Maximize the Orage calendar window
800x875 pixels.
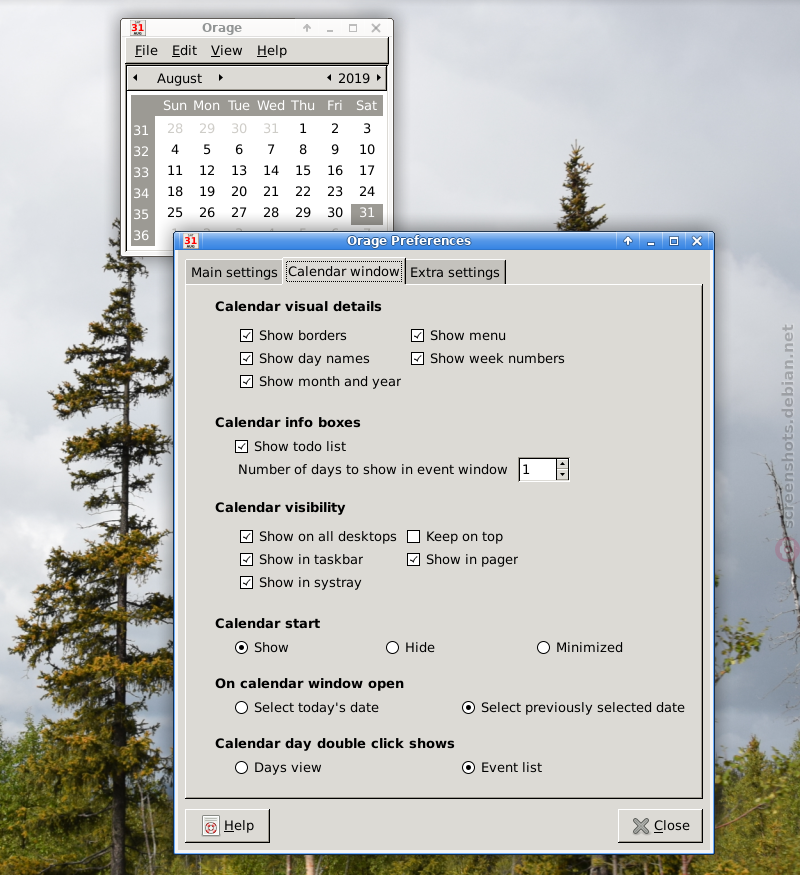click(353, 28)
